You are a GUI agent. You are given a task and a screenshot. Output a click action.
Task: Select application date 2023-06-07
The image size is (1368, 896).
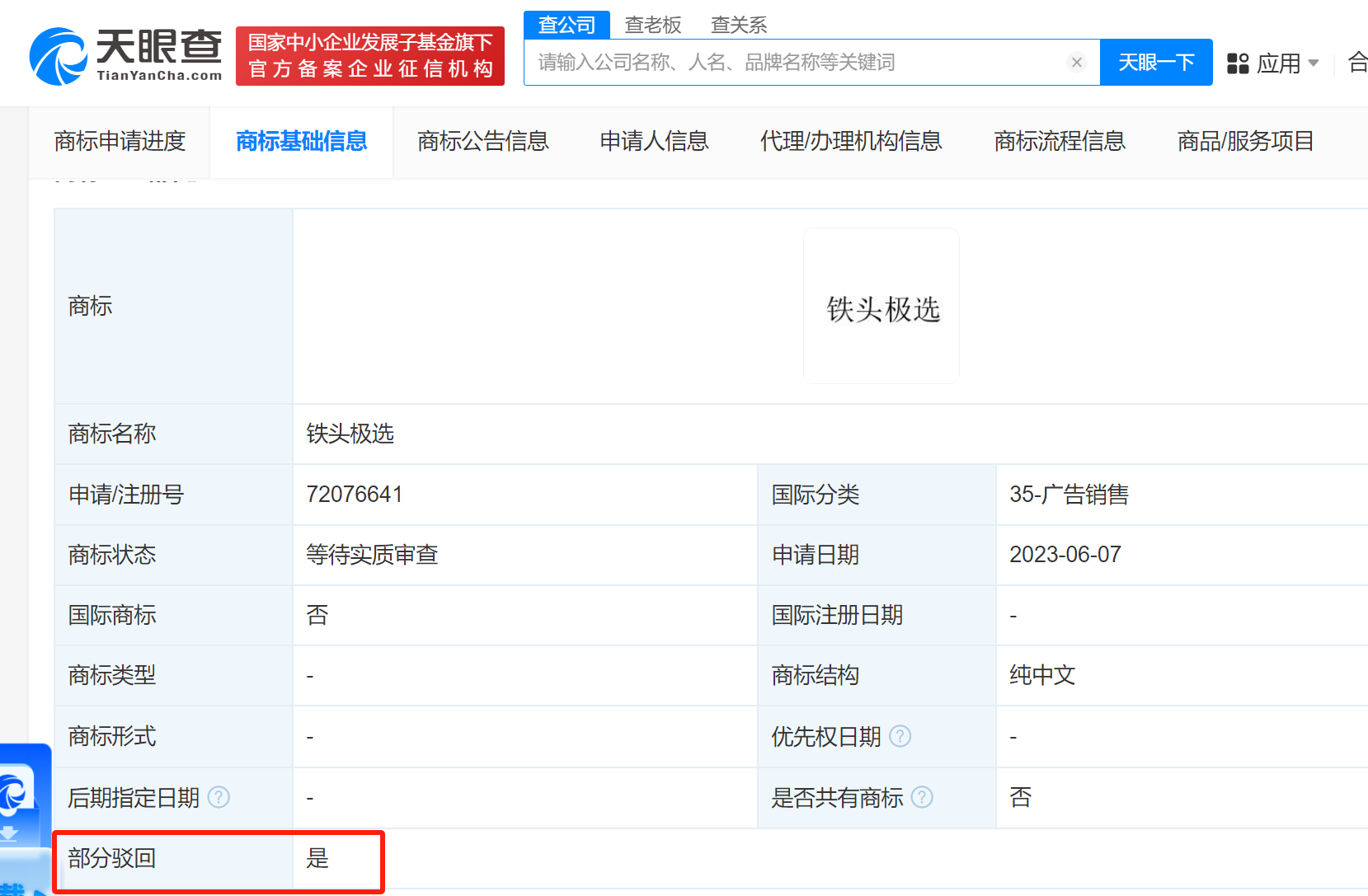click(x=1065, y=555)
